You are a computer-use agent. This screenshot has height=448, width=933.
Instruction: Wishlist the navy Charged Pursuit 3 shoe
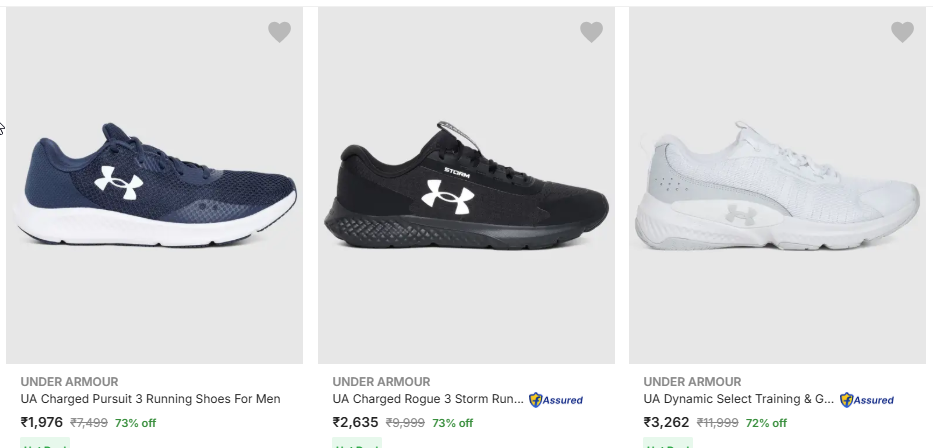pyautogui.click(x=279, y=32)
